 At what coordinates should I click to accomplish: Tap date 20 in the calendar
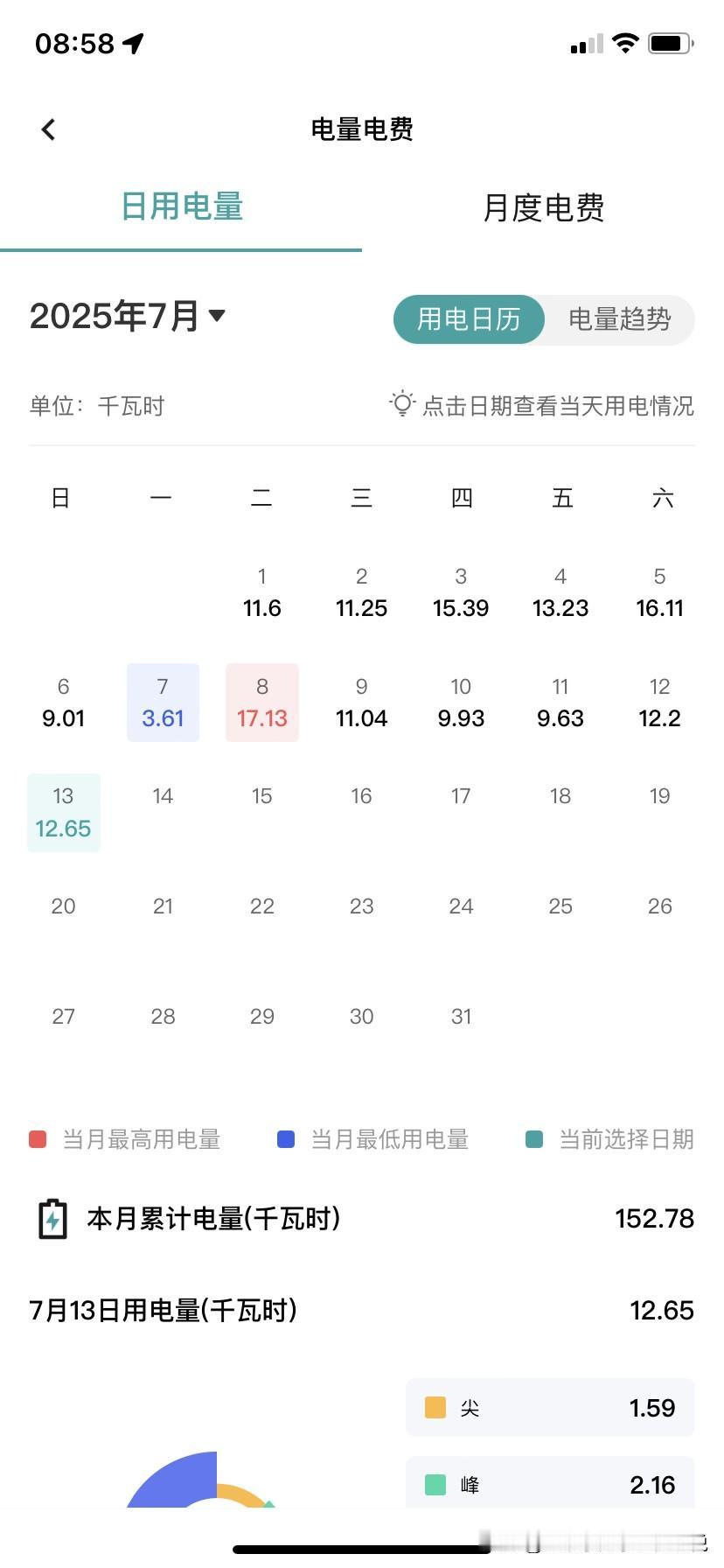(x=63, y=906)
